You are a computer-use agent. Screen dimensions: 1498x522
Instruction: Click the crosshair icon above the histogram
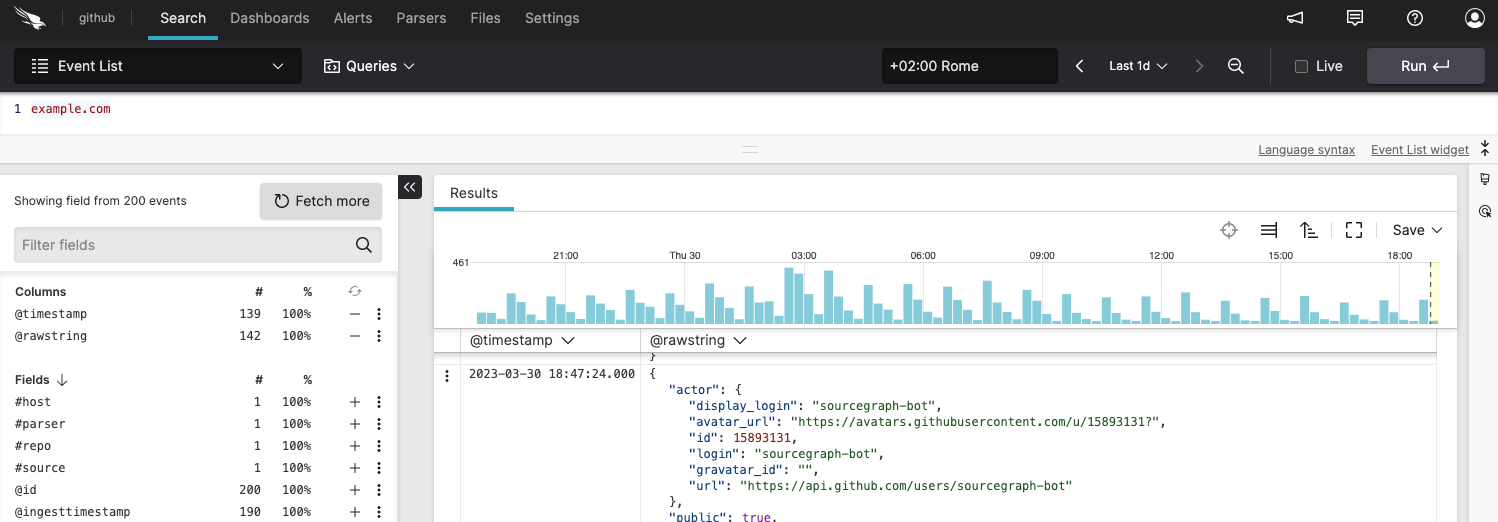click(x=1229, y=230)
